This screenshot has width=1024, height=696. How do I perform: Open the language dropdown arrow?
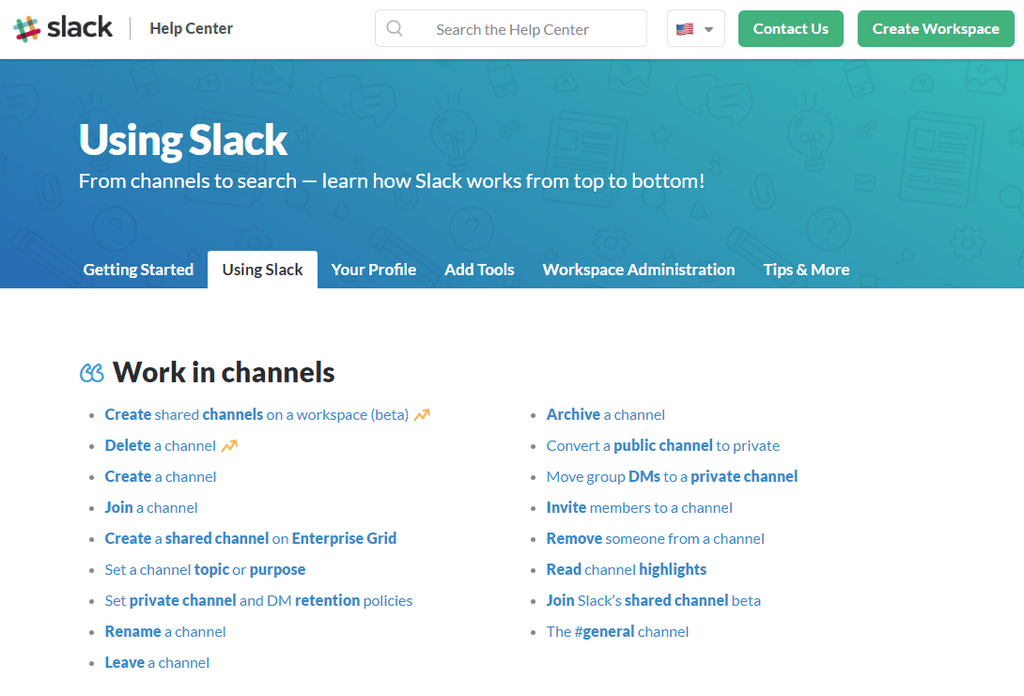[x=709, y=29]
